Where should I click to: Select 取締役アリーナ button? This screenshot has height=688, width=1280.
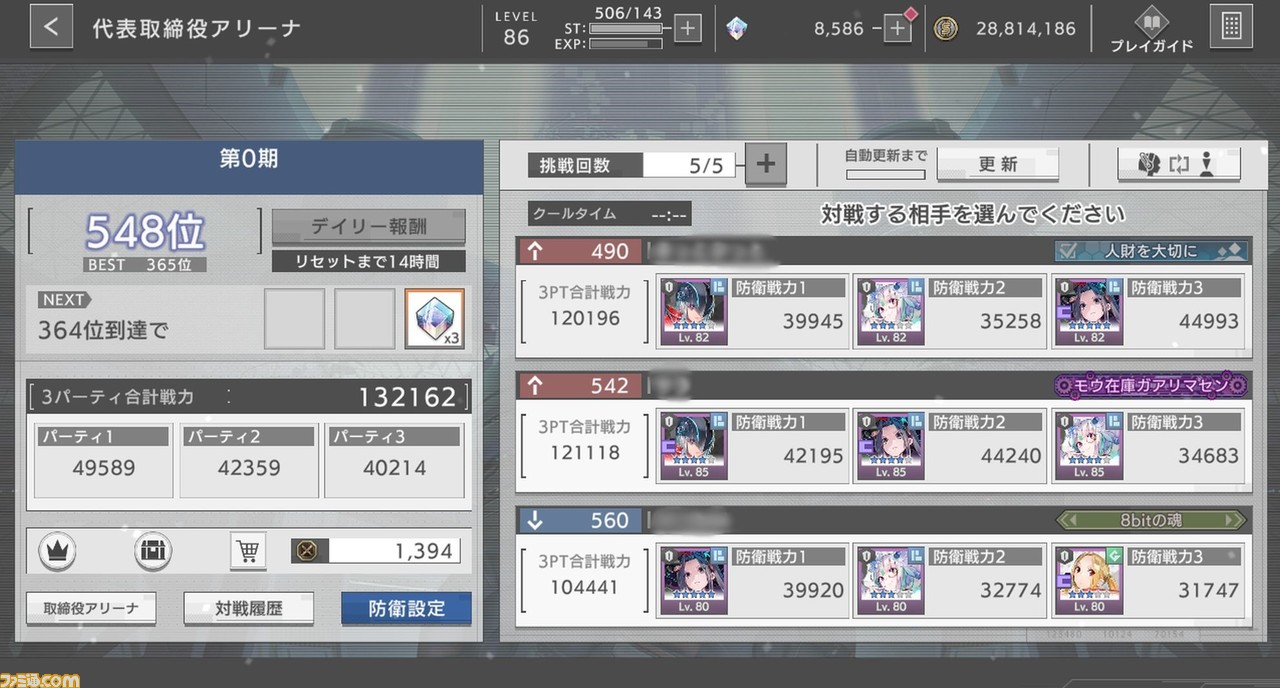pos(91,608)
